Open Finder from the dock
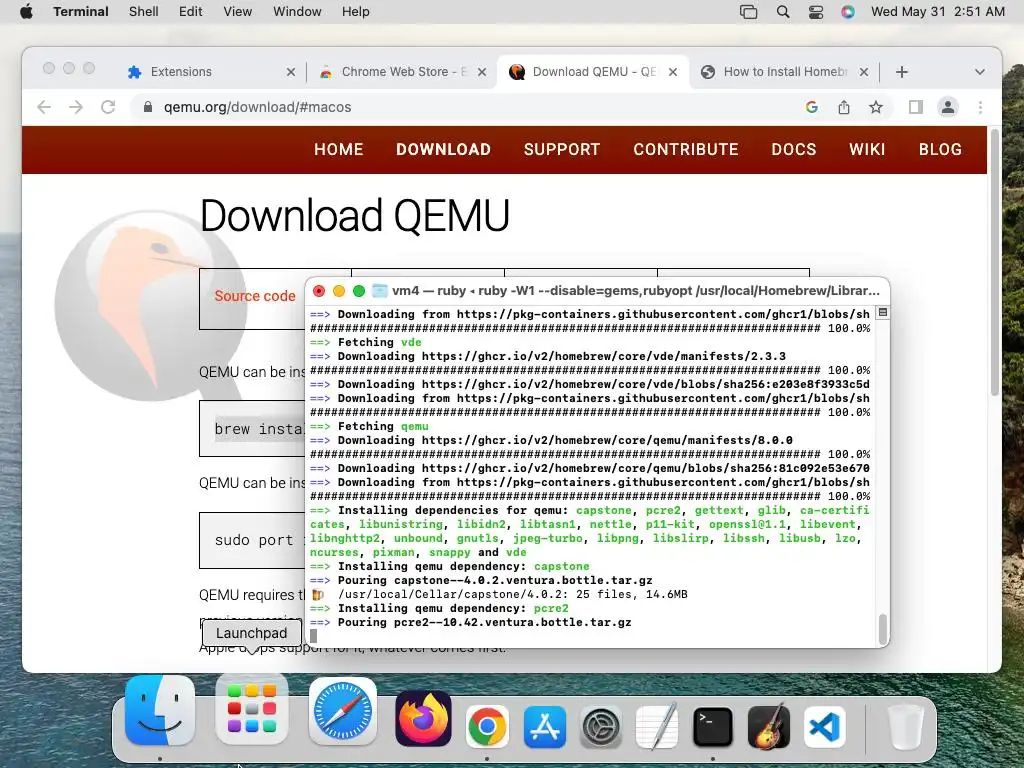 point(160,711)
